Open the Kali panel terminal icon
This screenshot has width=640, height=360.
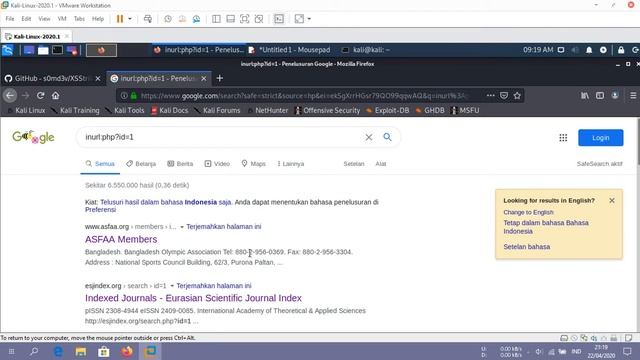point(58,50)
